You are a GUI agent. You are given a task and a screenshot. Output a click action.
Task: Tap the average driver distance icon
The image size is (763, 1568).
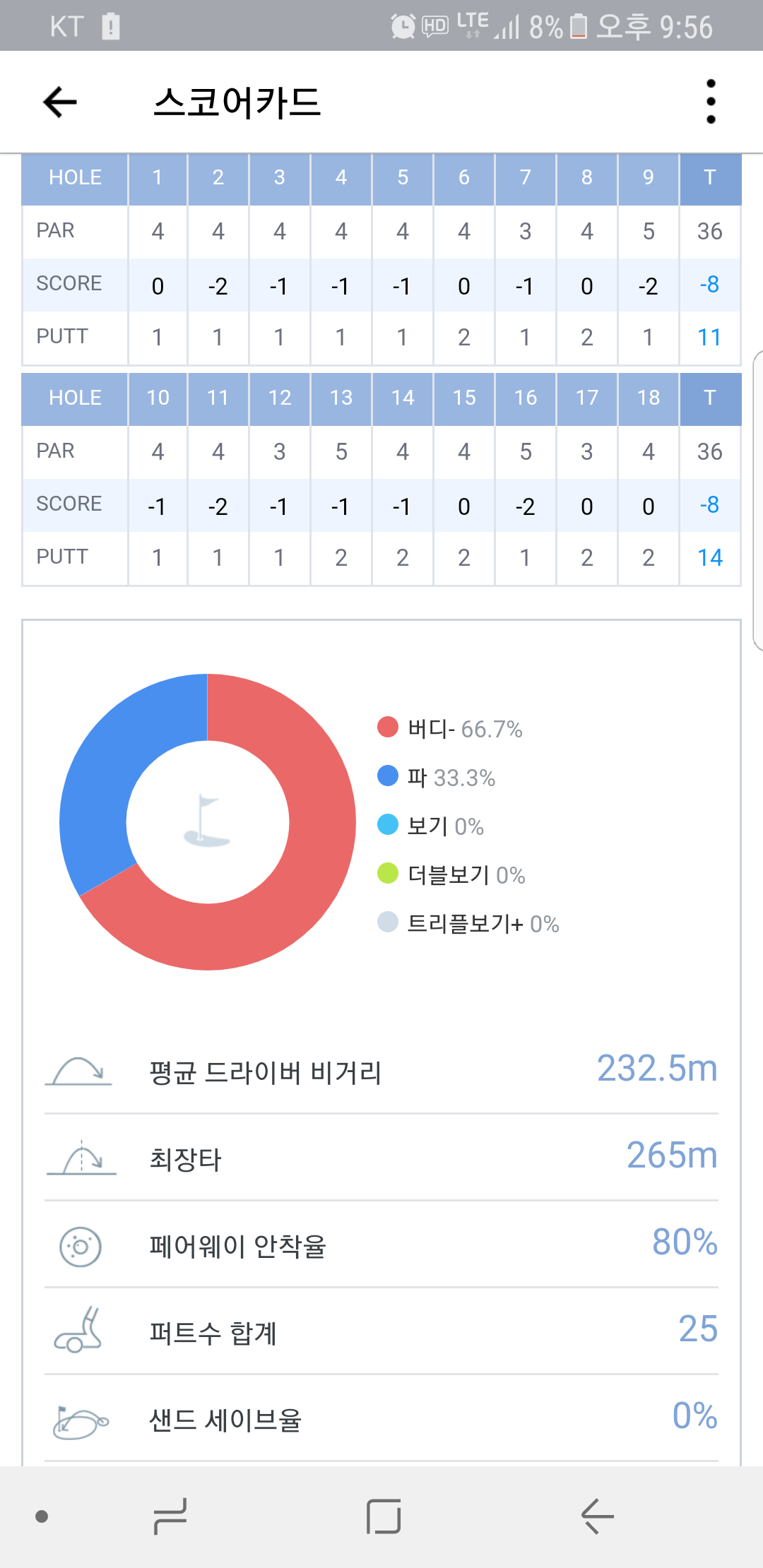point(78,1071)
